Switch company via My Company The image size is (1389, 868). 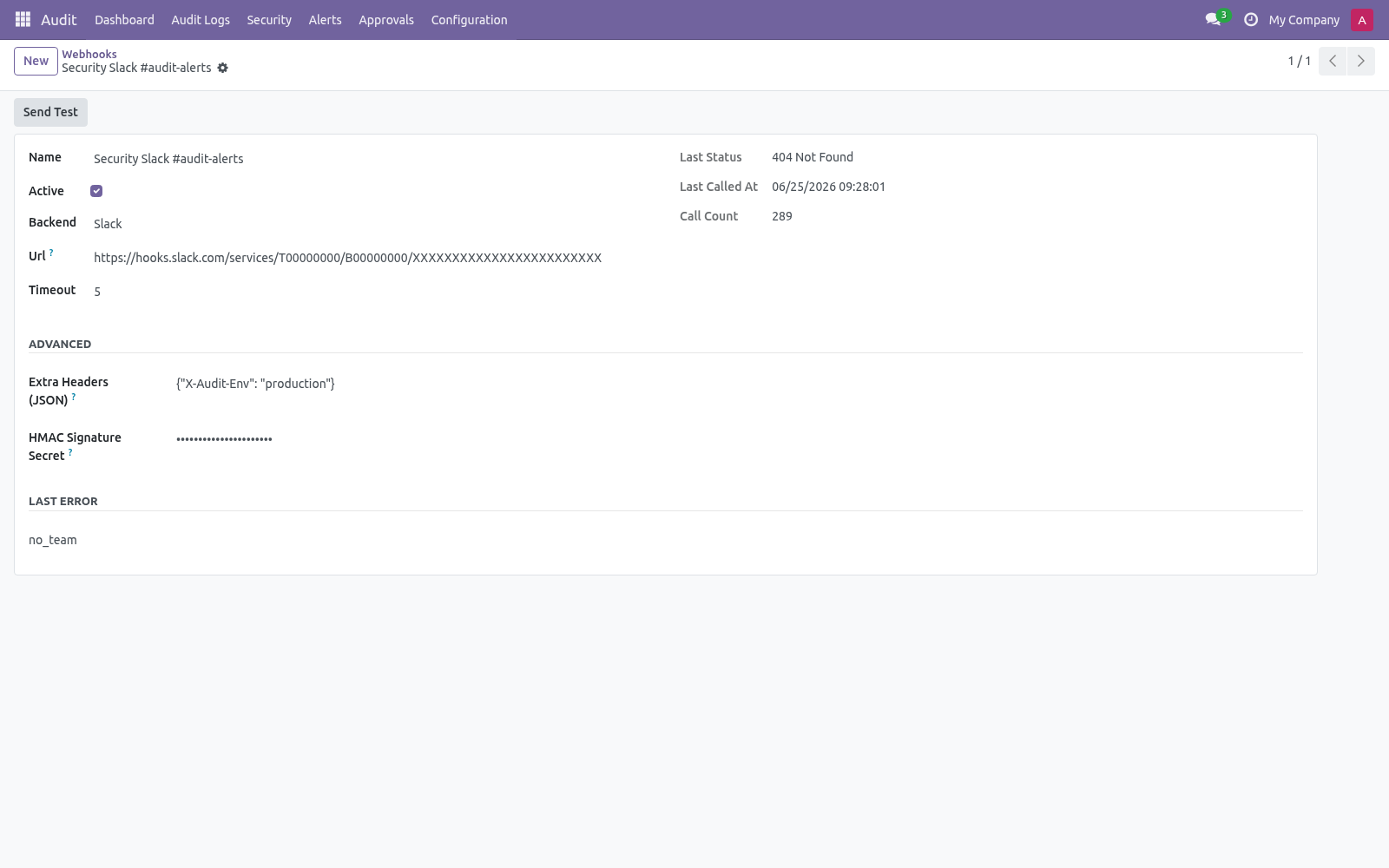[x=1304, y=20]
